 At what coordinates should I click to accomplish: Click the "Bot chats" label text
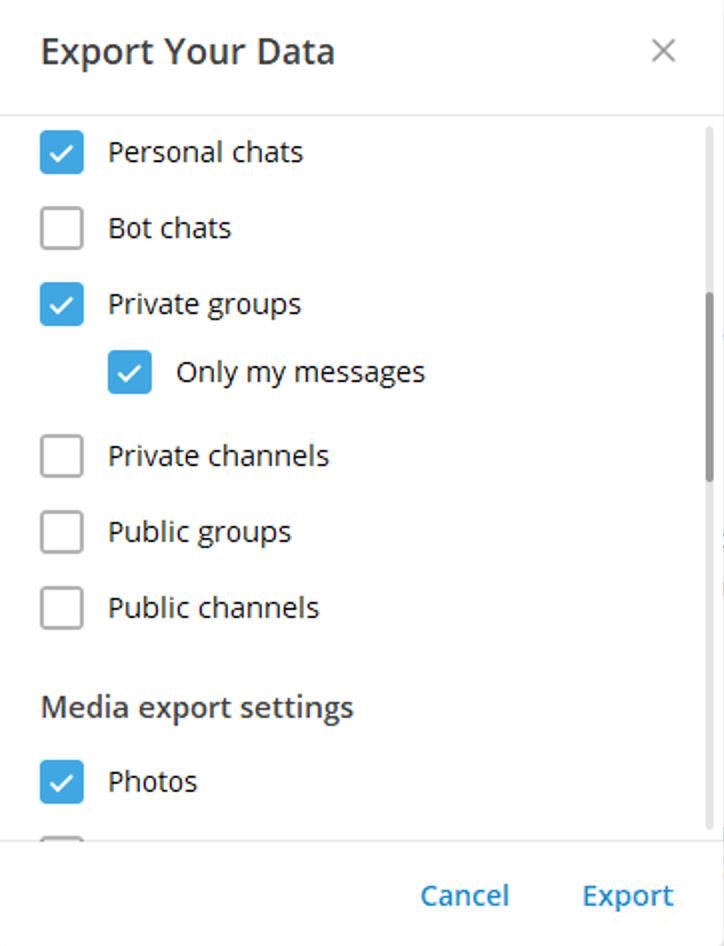169,229
